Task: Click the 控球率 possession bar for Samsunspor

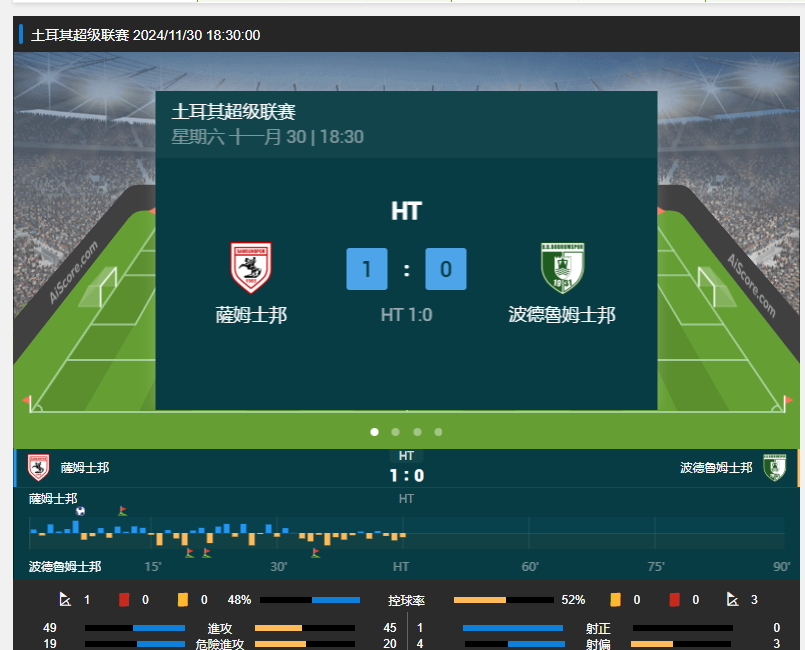Action: [x=310, y=600]
